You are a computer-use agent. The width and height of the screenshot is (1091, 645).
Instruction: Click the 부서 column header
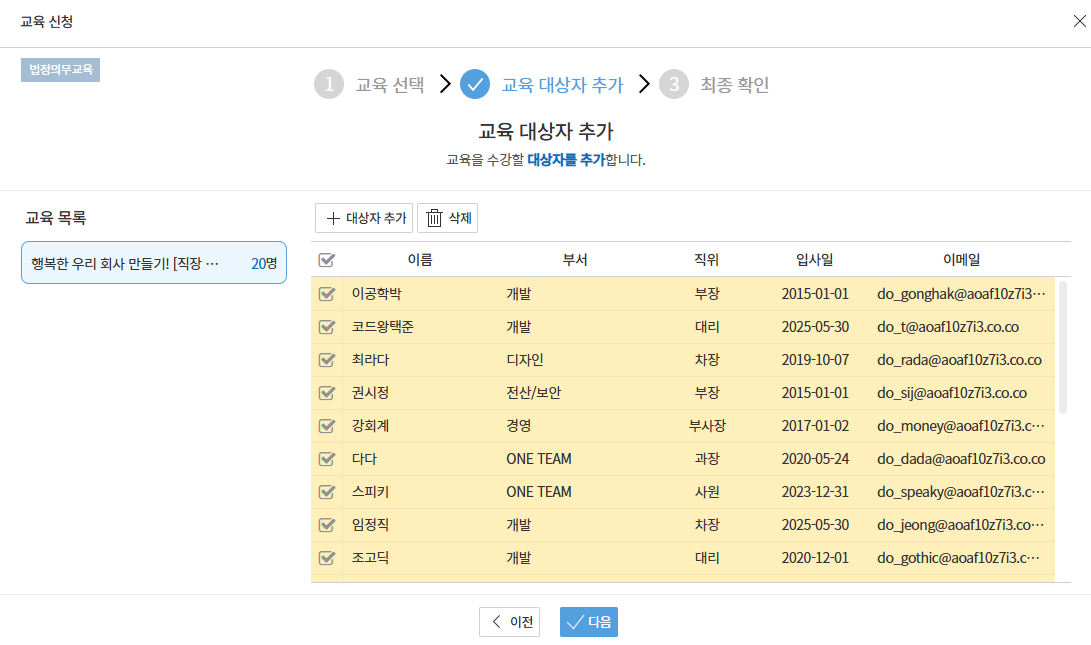coord(575,260)
